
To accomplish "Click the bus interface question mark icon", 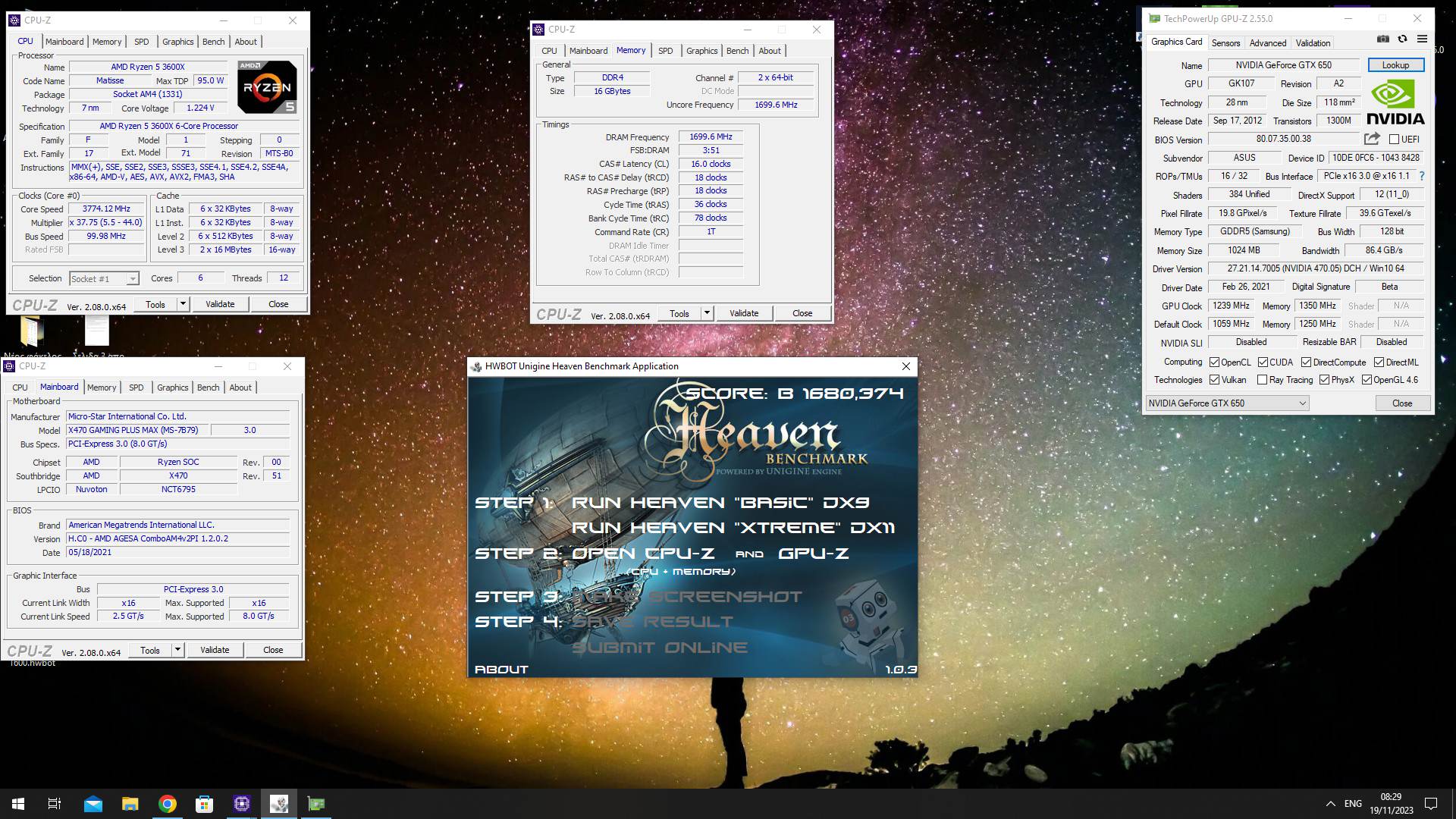I will (1422, 176).
